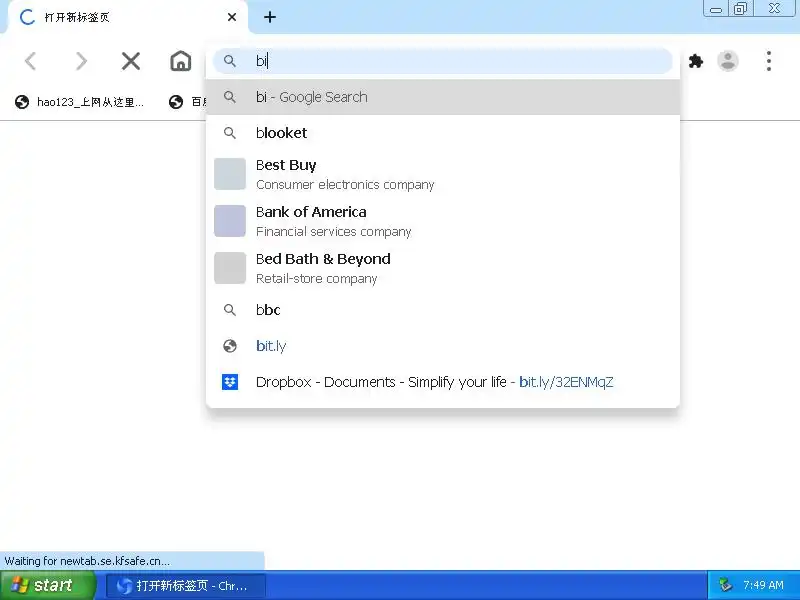Image resolution: width=800 pixels, height=600 pixels.
Task: Select Bank of America suggestion
Action: click(x=442, y=221)
